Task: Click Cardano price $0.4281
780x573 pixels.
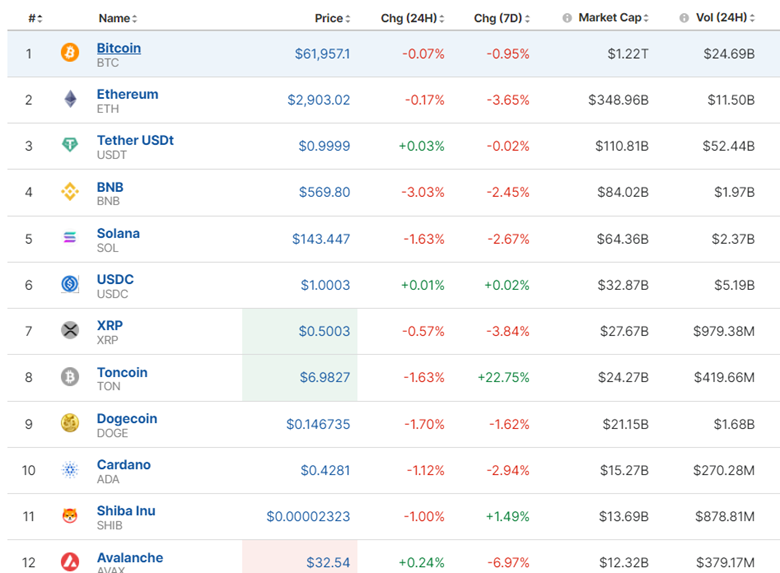Action: [325, 471]
